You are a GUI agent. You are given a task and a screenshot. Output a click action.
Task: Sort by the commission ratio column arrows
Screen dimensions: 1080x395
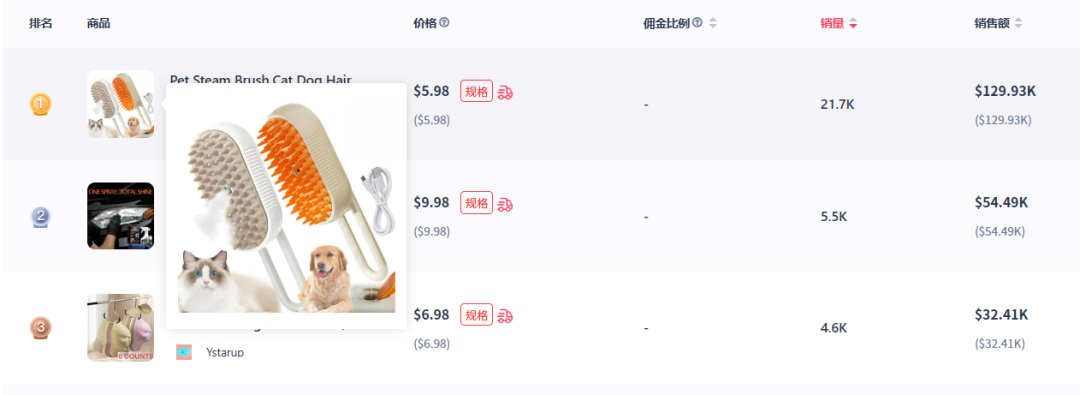click(x=713, y=23)
